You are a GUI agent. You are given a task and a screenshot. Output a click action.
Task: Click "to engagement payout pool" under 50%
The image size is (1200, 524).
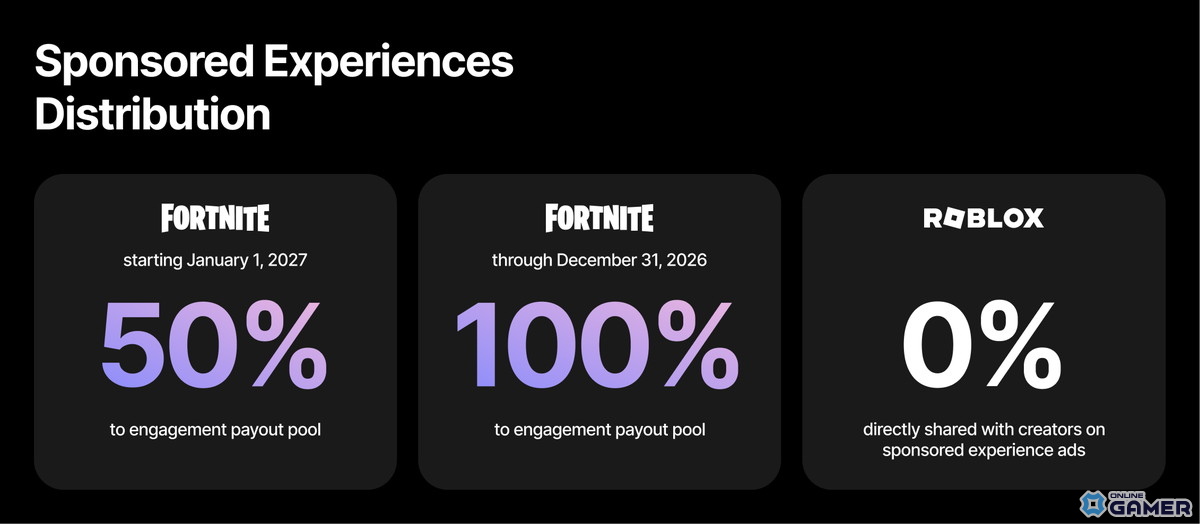click(215, 430)
